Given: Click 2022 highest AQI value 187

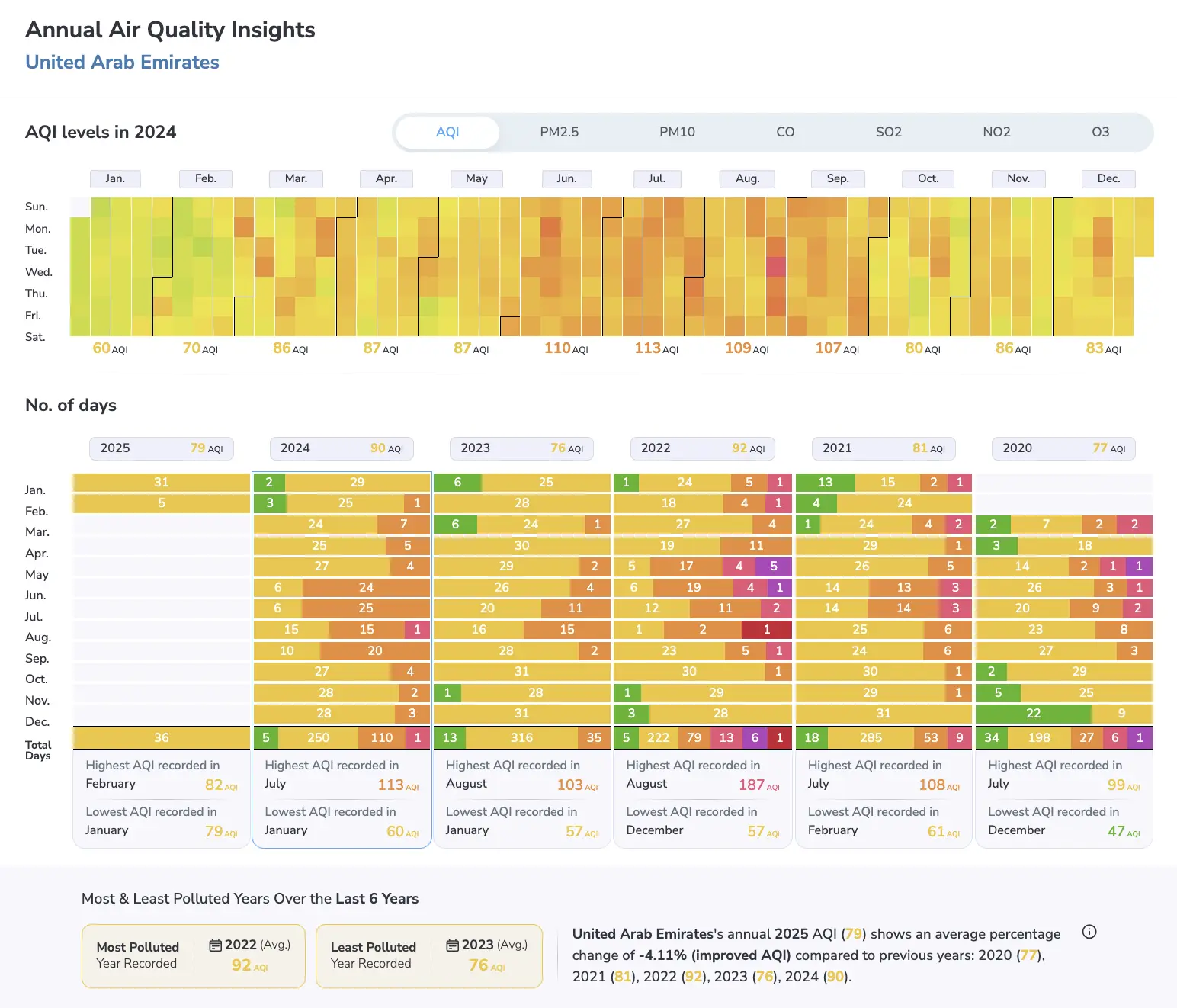Looking at the screenshot, I should point(759,785).
